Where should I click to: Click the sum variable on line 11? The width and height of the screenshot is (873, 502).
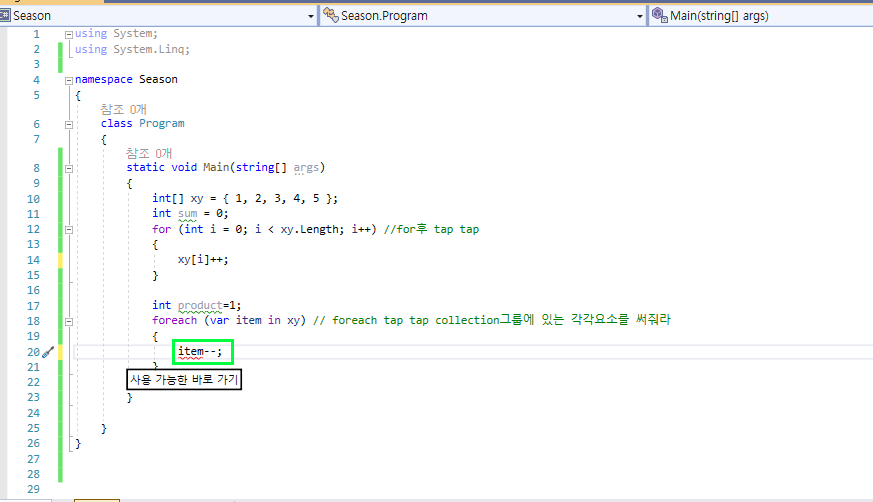coord(188,213)
